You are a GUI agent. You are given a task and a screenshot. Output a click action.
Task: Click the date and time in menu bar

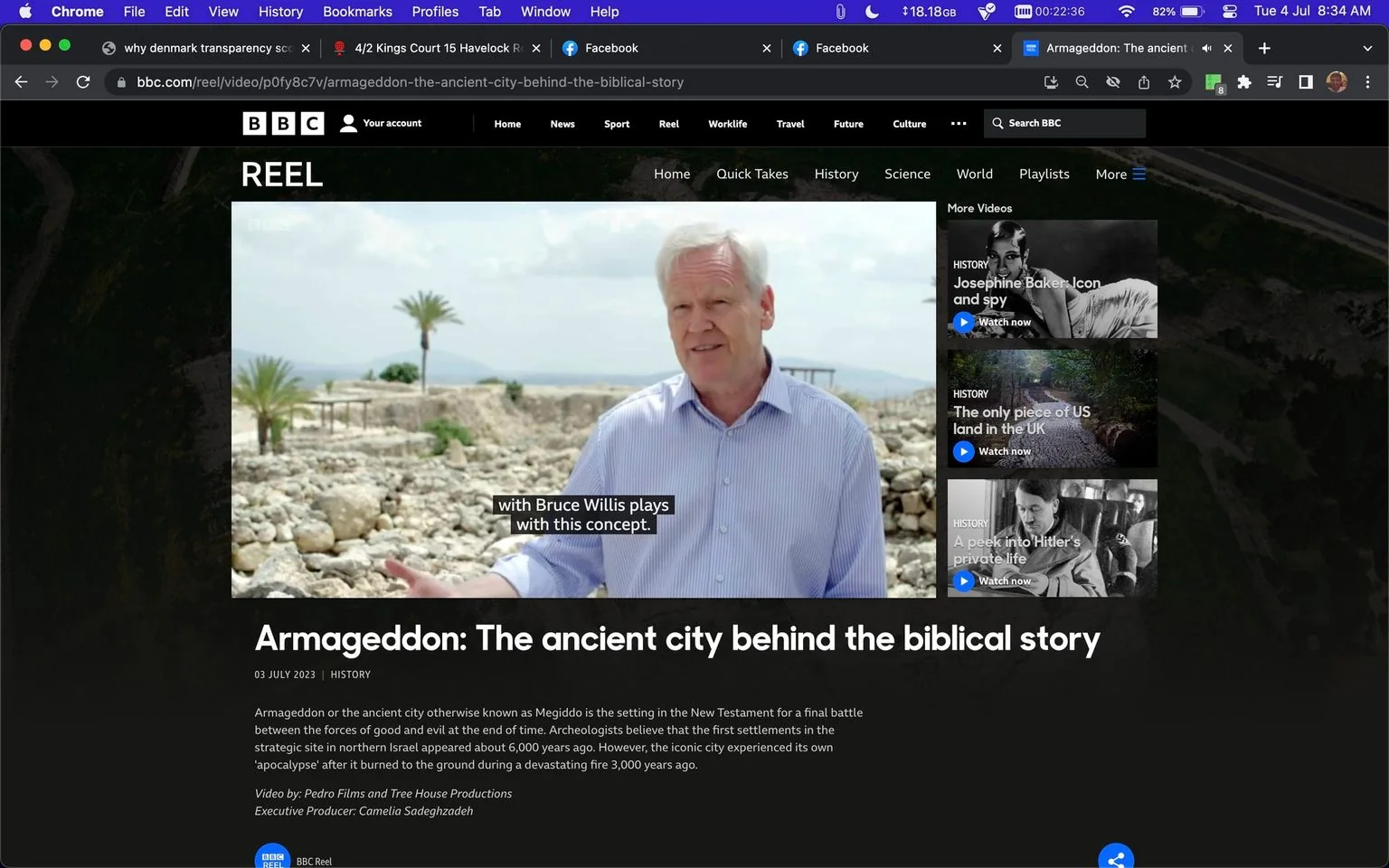coord(1312,11)
